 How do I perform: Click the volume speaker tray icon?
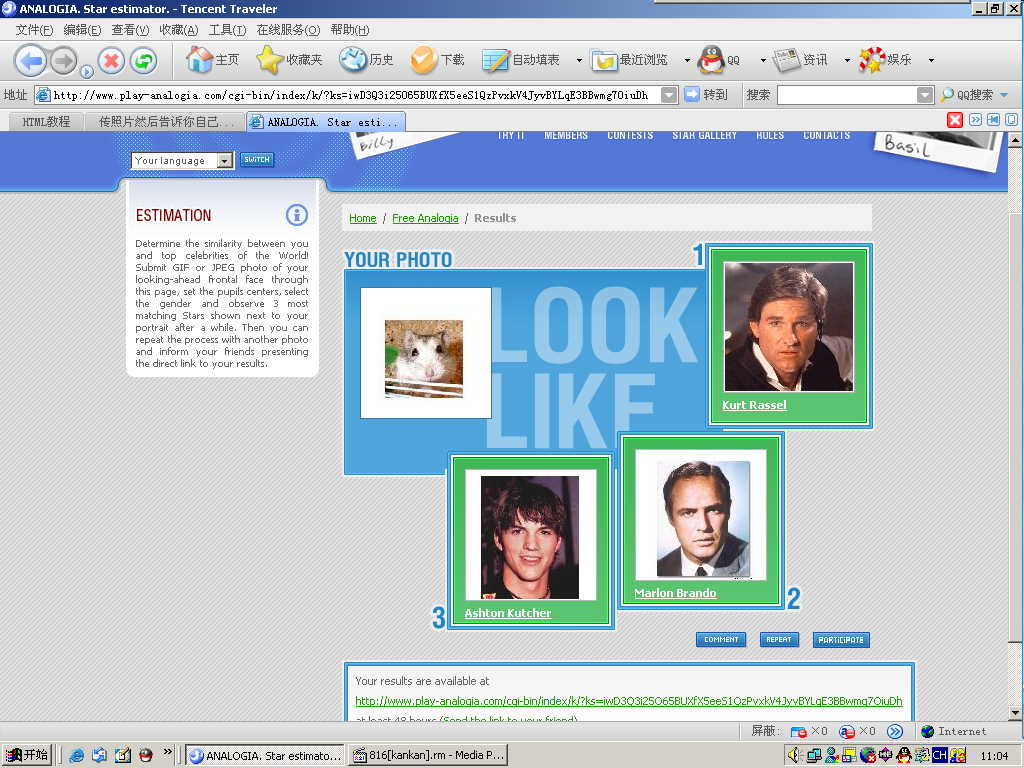click(793, 756)
